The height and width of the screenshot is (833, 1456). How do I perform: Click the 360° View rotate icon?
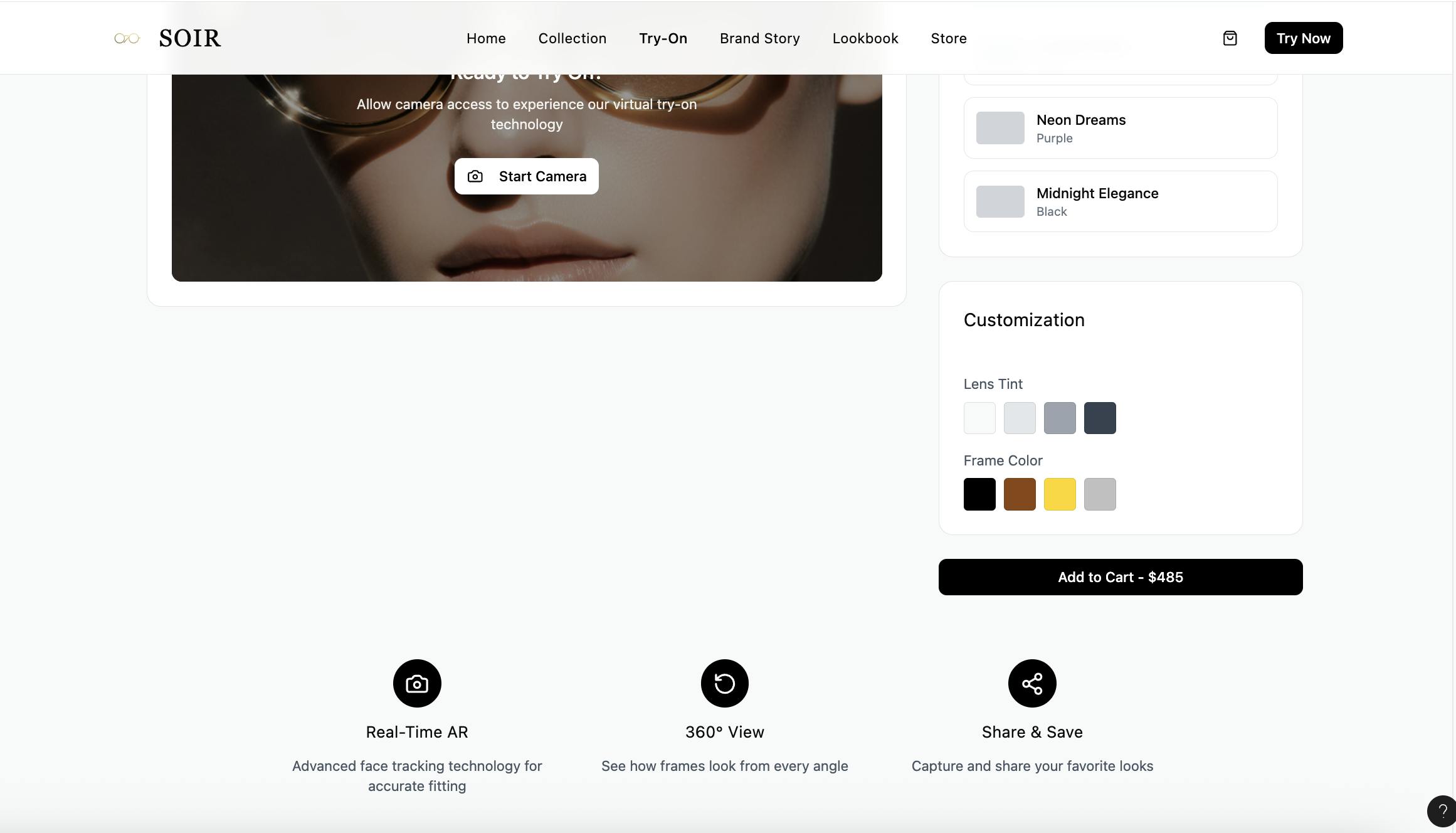coord(724,683)
